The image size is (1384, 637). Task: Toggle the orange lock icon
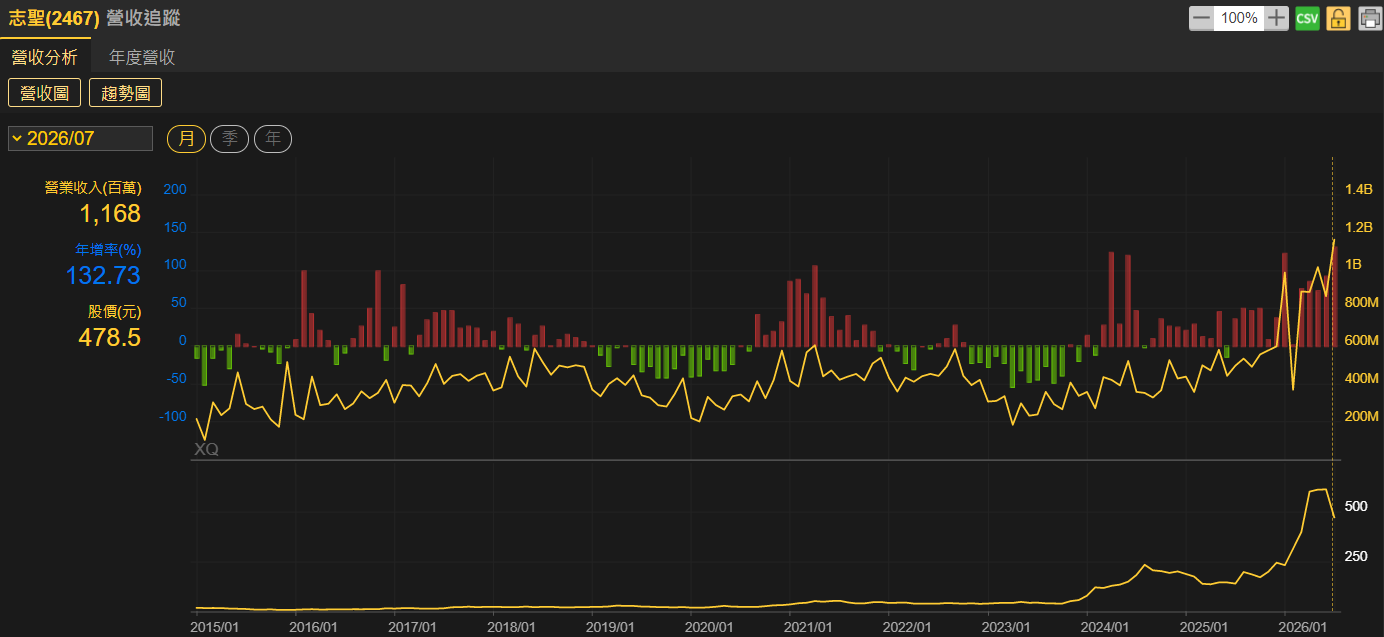(1338, 18)
